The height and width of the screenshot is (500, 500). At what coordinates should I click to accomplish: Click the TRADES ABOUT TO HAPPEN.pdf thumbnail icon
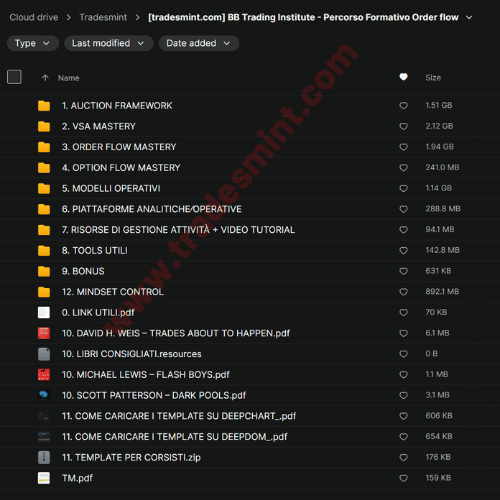[x=44, y=333]
